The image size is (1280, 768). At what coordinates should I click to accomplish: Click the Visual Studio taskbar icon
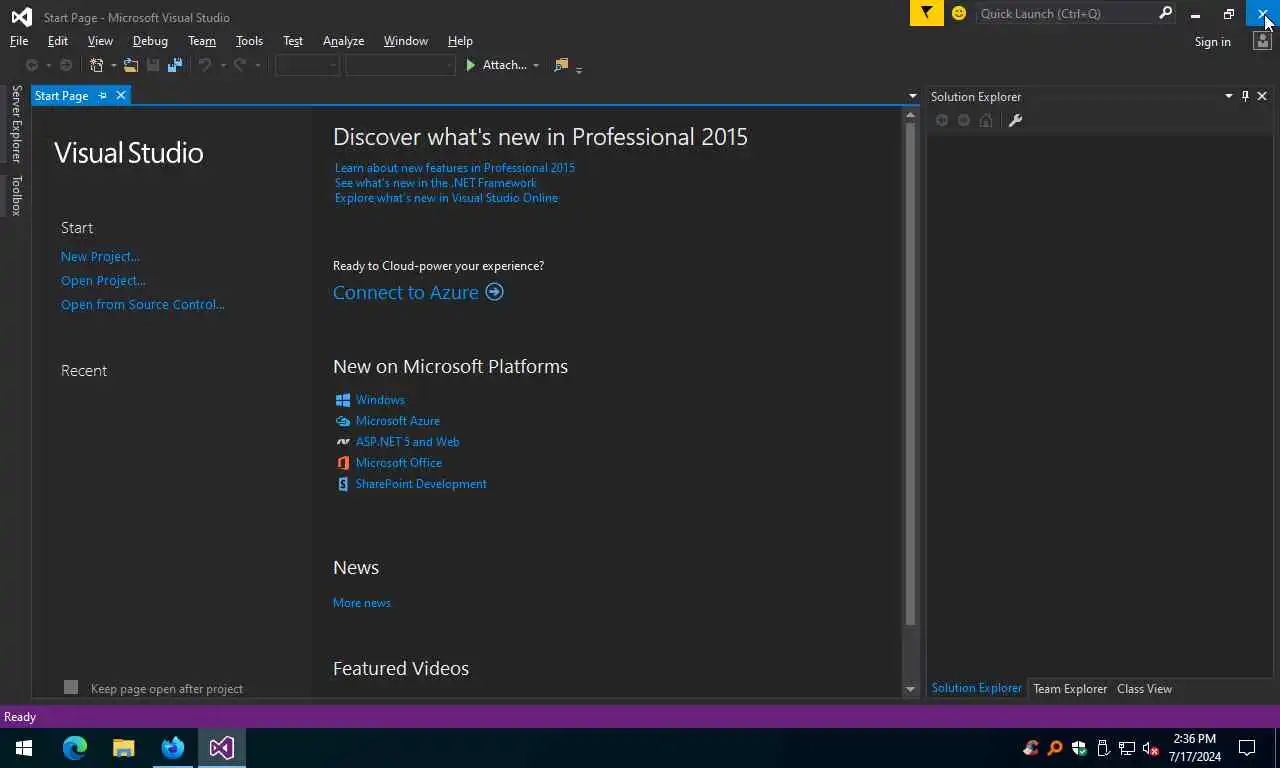click(x=222, y=747)
